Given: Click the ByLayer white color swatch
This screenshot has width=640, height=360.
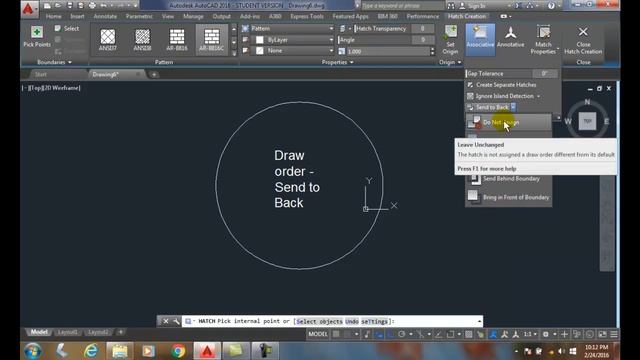Looking at the screenshot, I should pyautogui.click(x=260, y=40).
